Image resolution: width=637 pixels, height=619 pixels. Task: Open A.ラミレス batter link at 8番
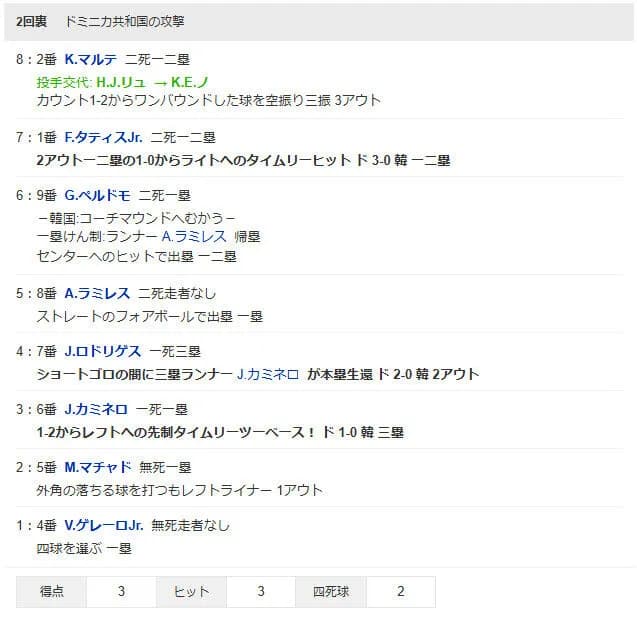click(97, 293)
